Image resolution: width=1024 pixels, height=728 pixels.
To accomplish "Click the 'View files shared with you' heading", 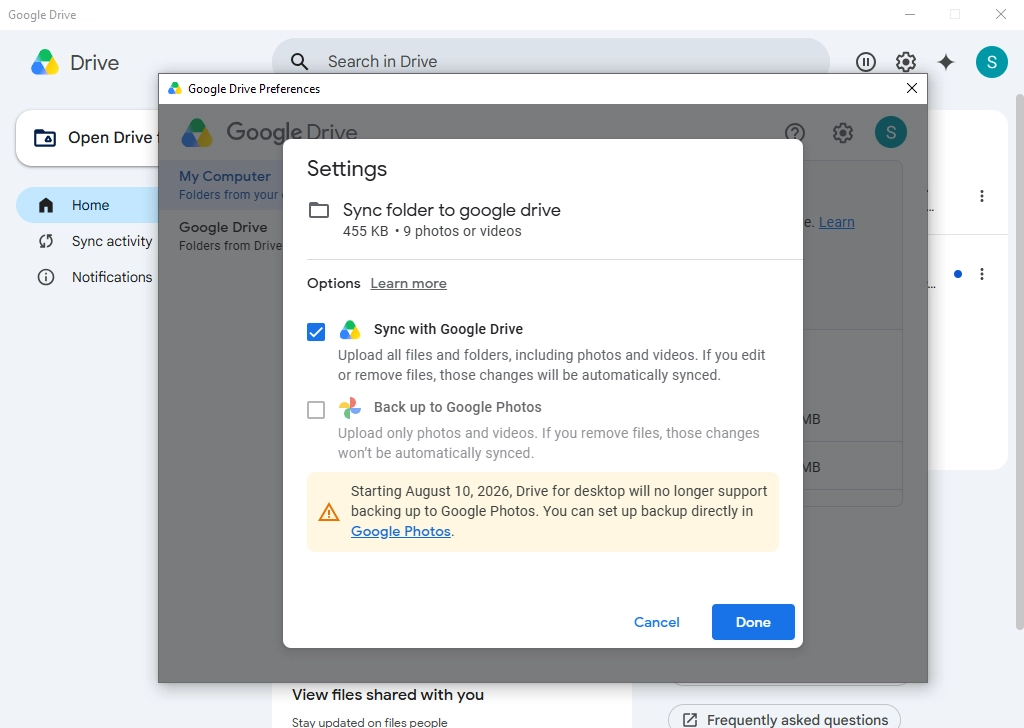I will (x=388, y=695).
